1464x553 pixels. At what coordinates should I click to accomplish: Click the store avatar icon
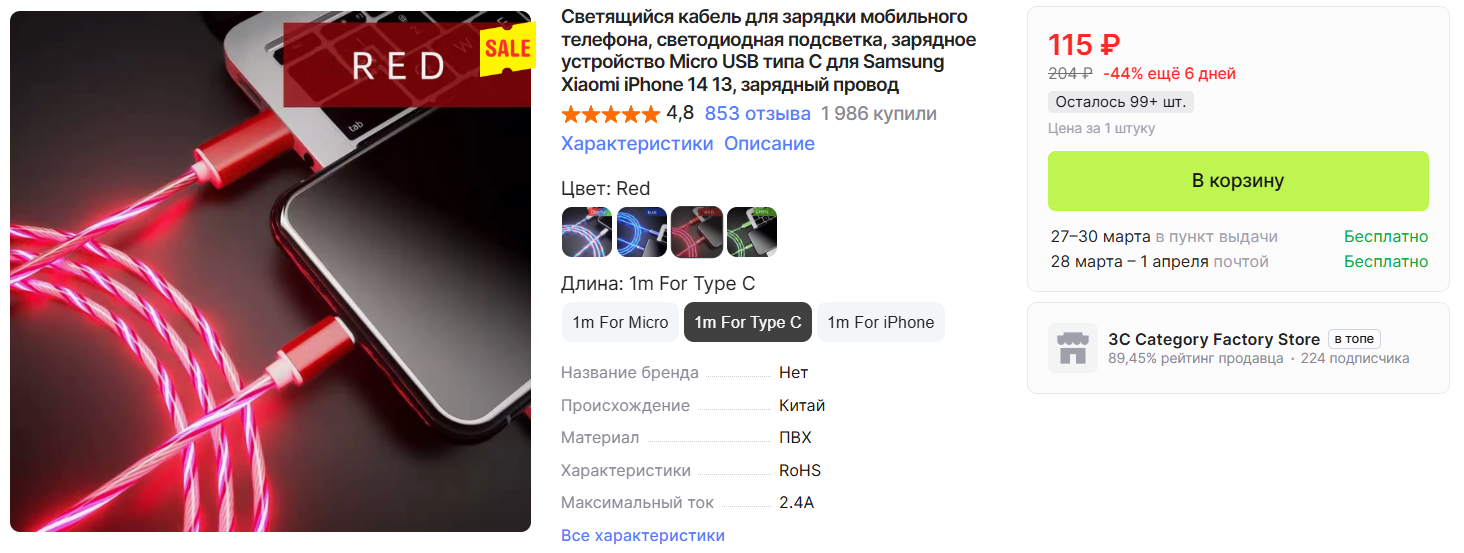pyautogui.click(x=1072, y=348)
